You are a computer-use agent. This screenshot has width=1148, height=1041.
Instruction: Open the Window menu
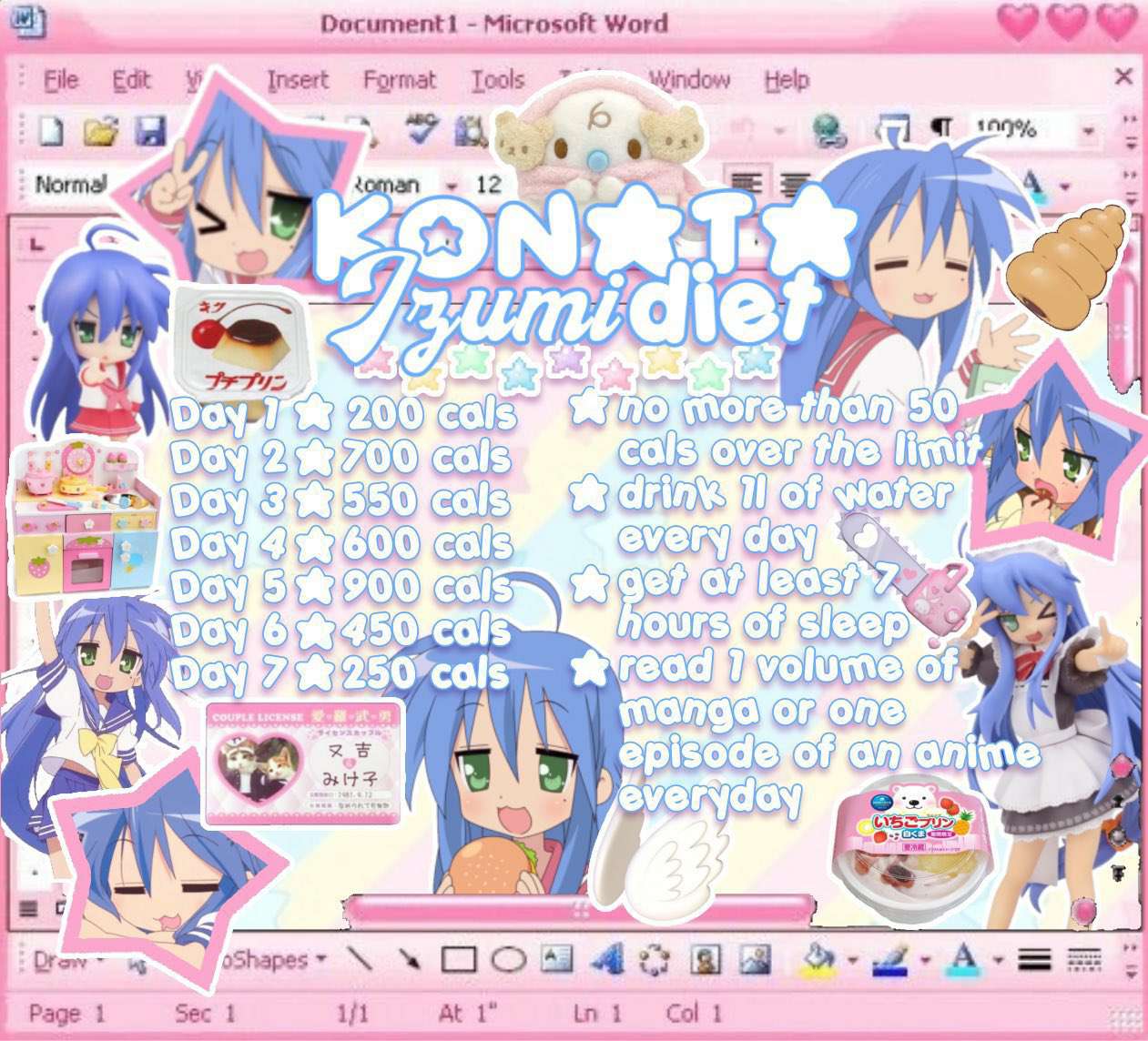pyautogui.click(x=689, y=80)
